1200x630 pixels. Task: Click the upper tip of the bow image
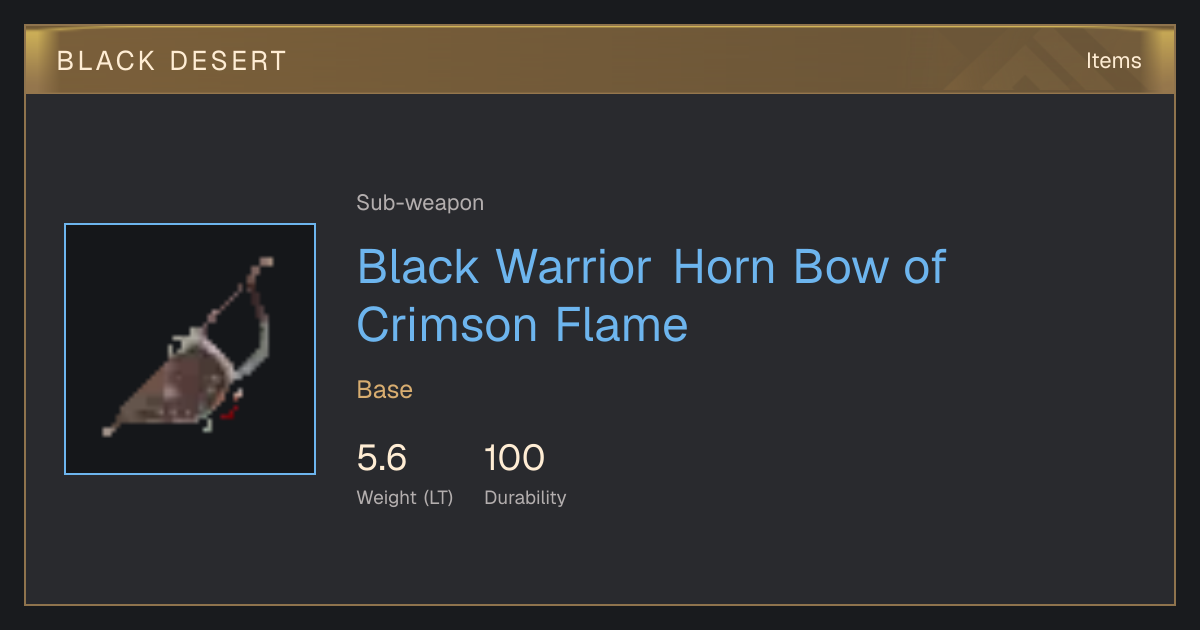pyautogui.click(x=265, y=262)
